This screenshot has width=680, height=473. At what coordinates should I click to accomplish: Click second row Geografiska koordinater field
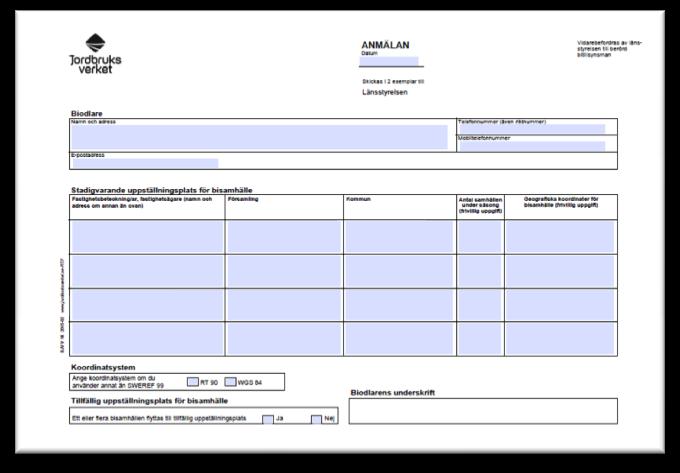560,271
